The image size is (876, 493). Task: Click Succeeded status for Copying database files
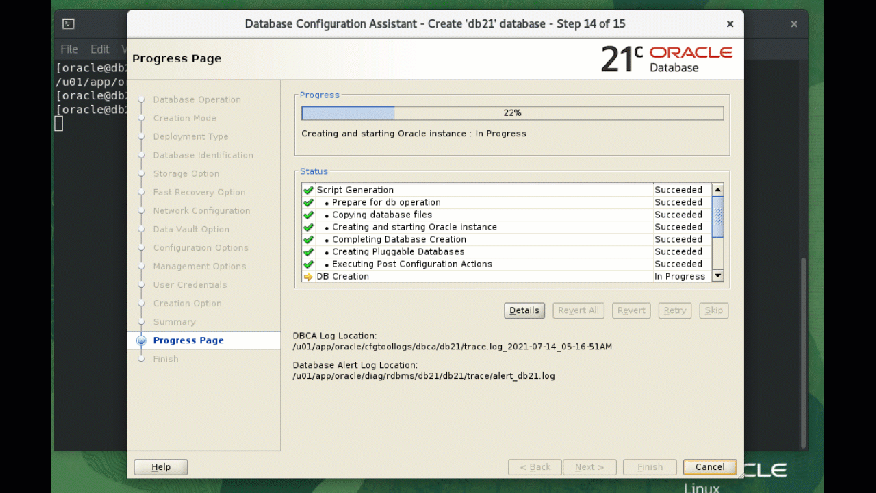pyautogui.click(x=678, y=215)
